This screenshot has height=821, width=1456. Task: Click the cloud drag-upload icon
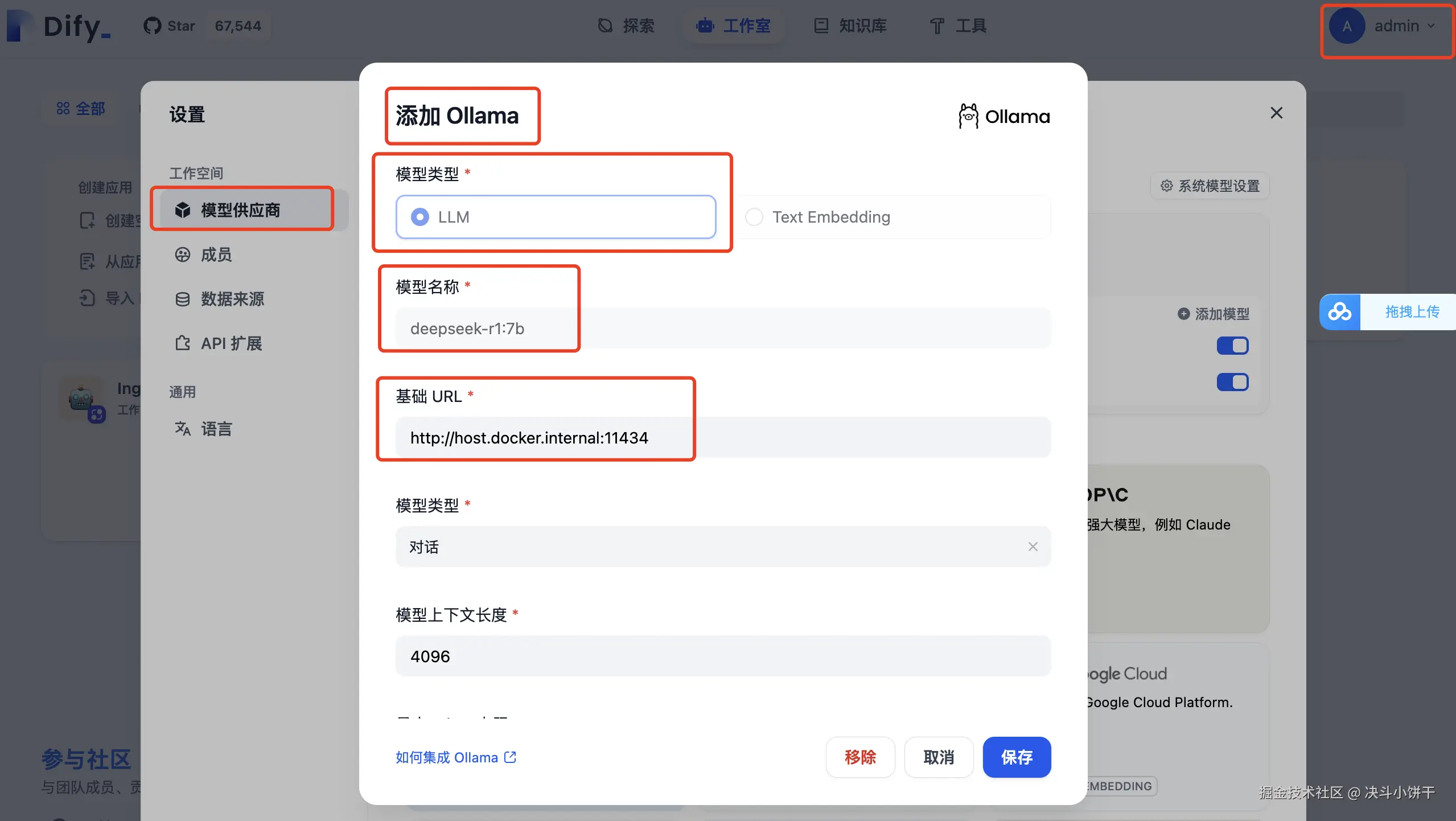tap(1339, 312)
